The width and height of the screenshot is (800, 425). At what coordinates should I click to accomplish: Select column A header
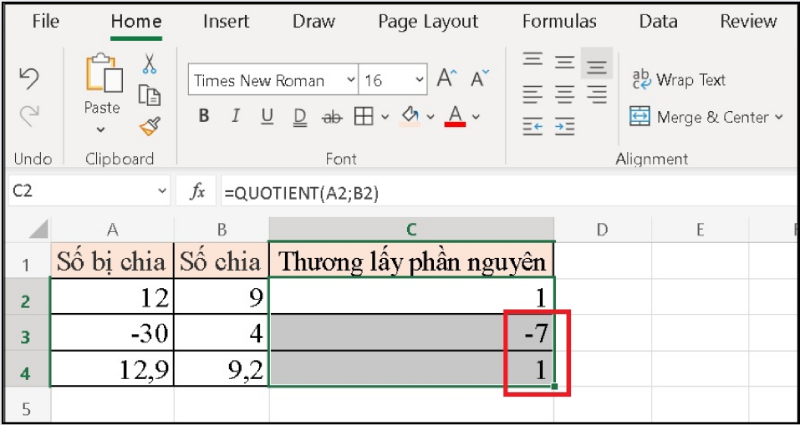tap(112, 230)
